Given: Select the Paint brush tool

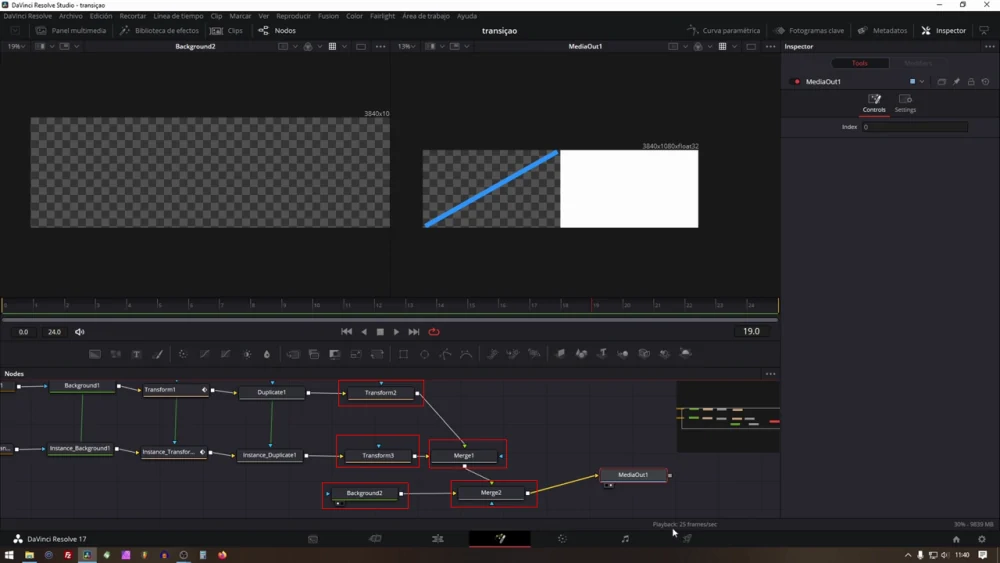Looking at the screenshot, I should (157, 354).
